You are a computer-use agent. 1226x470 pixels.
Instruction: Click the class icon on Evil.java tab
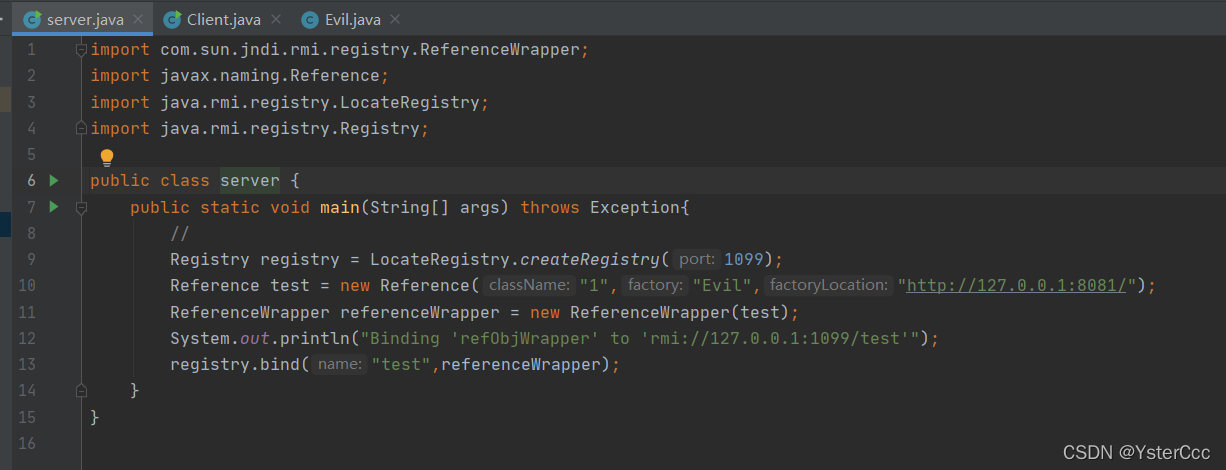click(310, 19)
